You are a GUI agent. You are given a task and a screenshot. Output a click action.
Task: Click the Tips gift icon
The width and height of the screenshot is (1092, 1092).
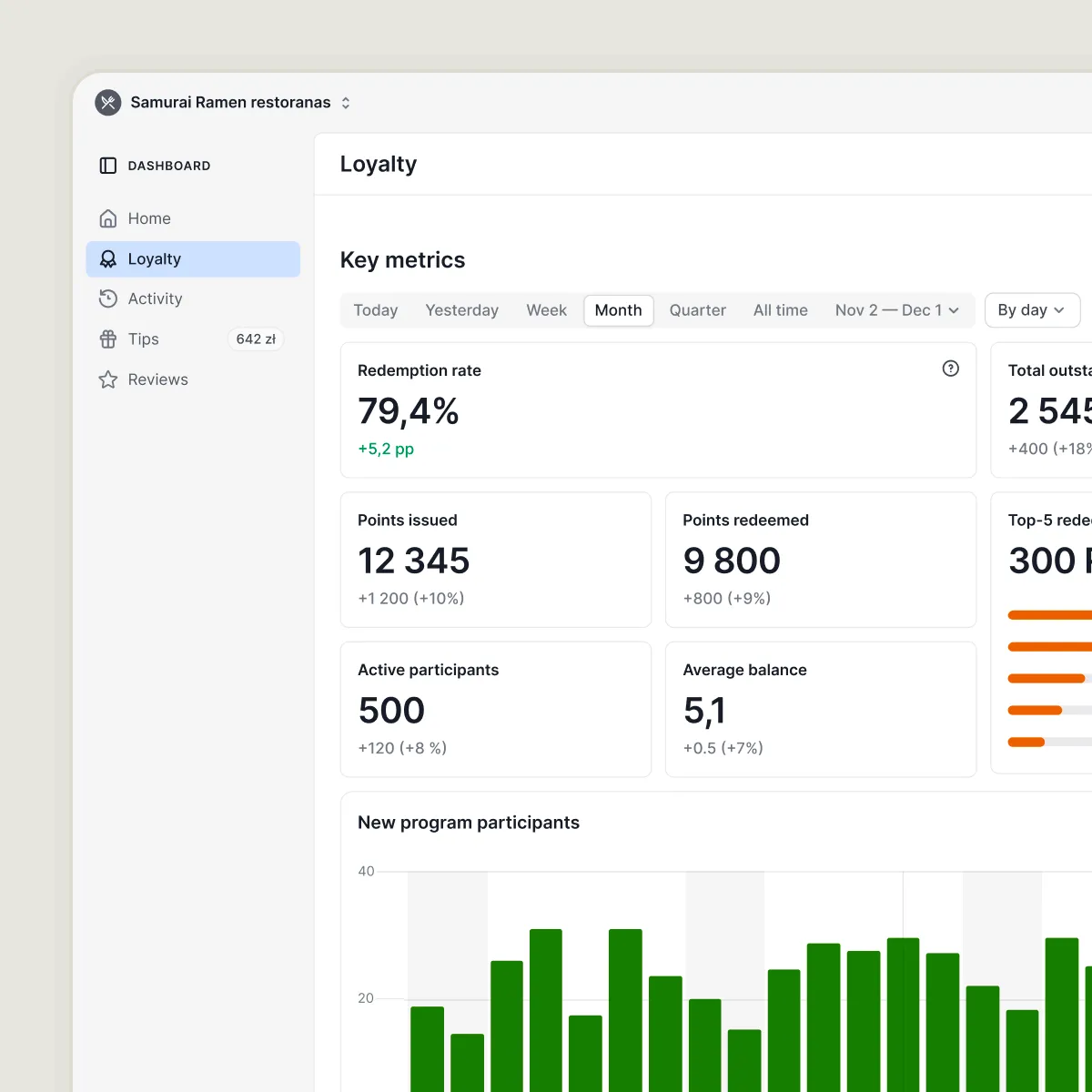click(108, 339)
